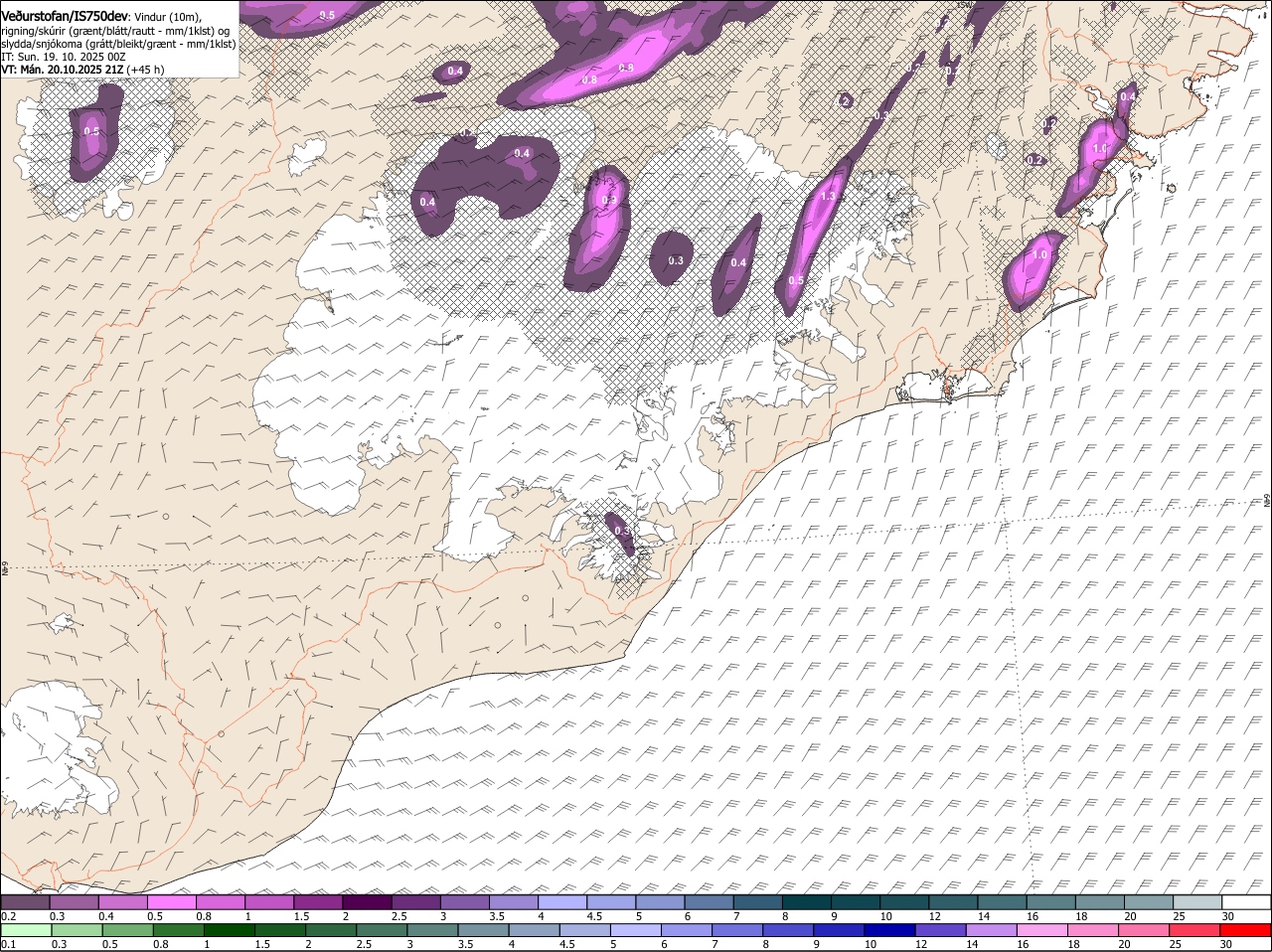This screenshot has height=952, width=1272.
Task: Click the lower legend dark green swatch between 1 and 1.5
Action: pyautogui.click(x=229, y=930)
